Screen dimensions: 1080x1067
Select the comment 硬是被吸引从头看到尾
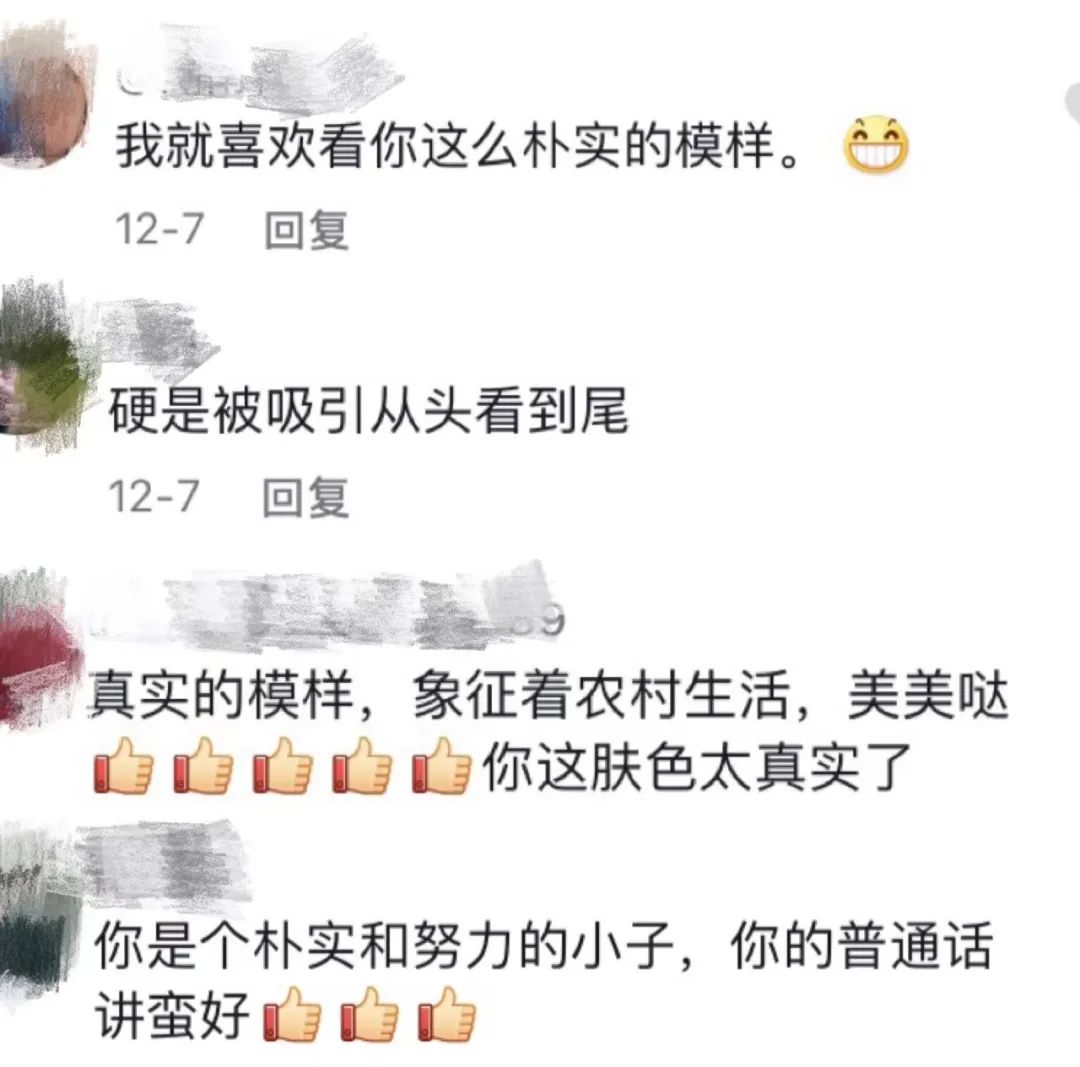click(368, 411)
